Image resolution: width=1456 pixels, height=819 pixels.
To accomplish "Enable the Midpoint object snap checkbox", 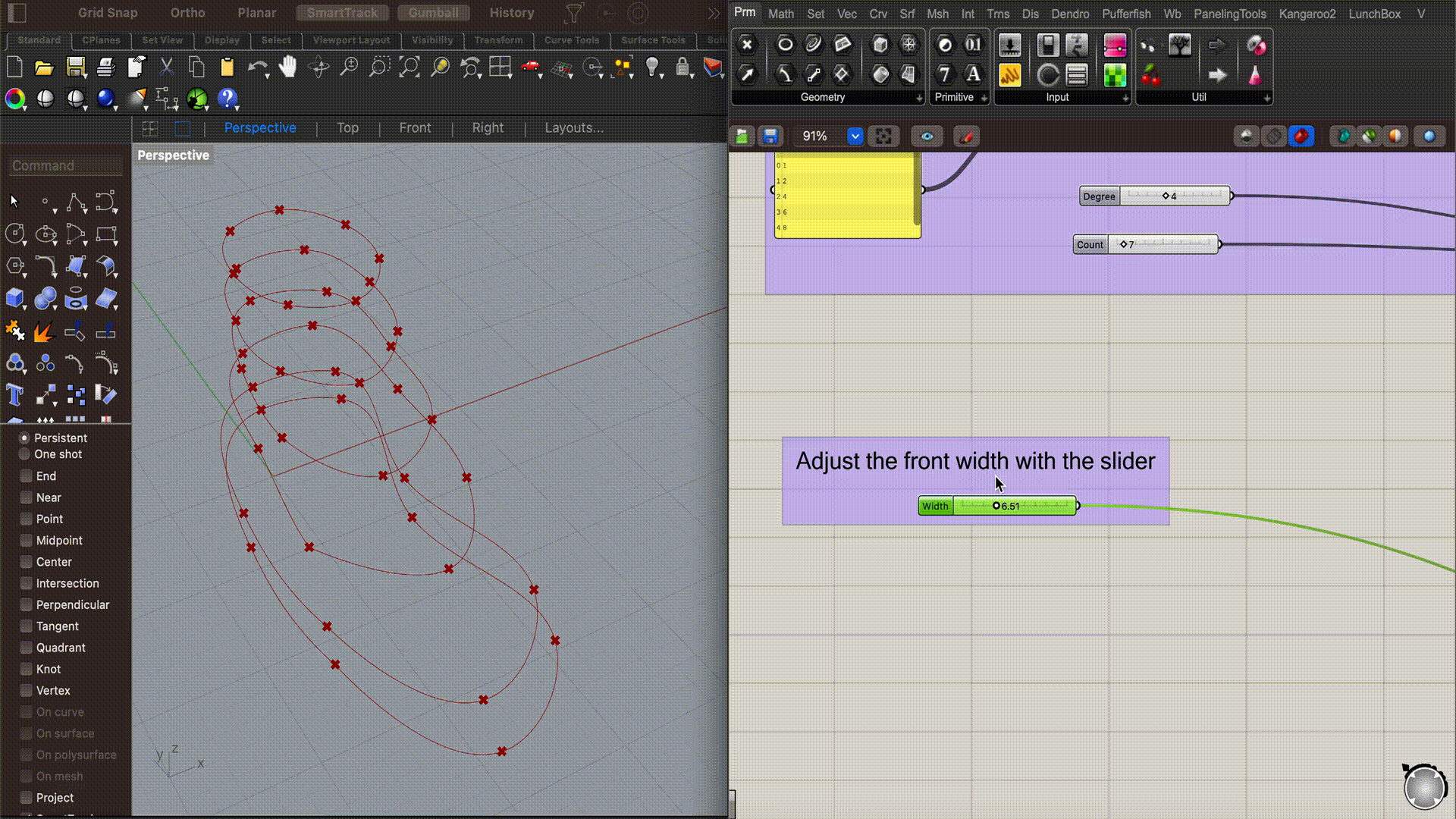I will [26, 541].
